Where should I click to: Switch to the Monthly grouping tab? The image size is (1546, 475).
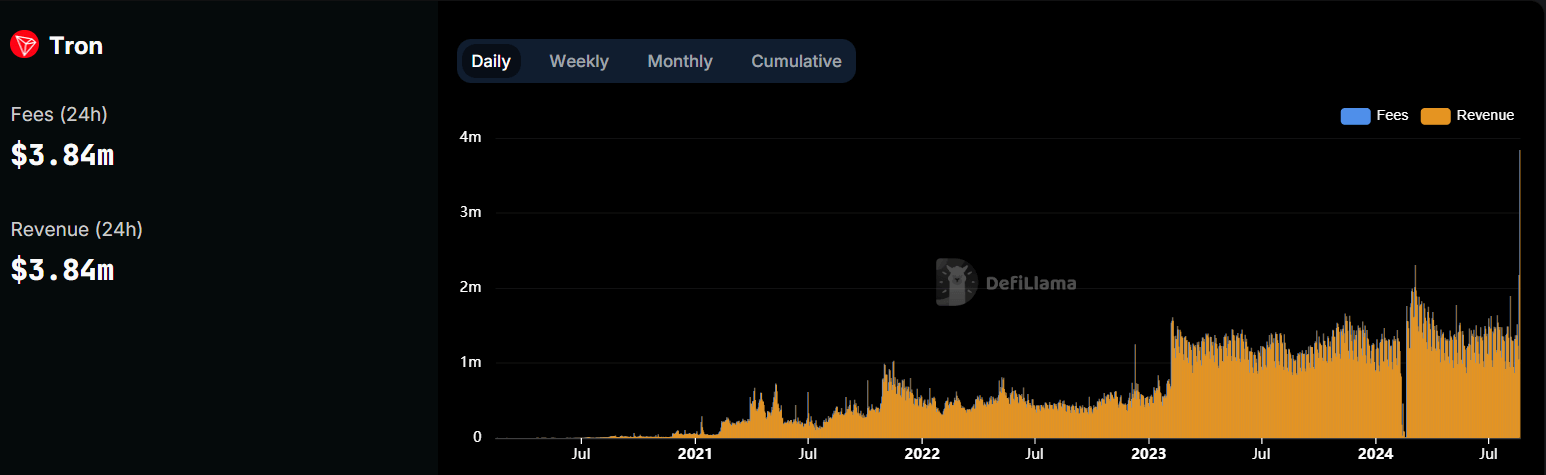680,61
